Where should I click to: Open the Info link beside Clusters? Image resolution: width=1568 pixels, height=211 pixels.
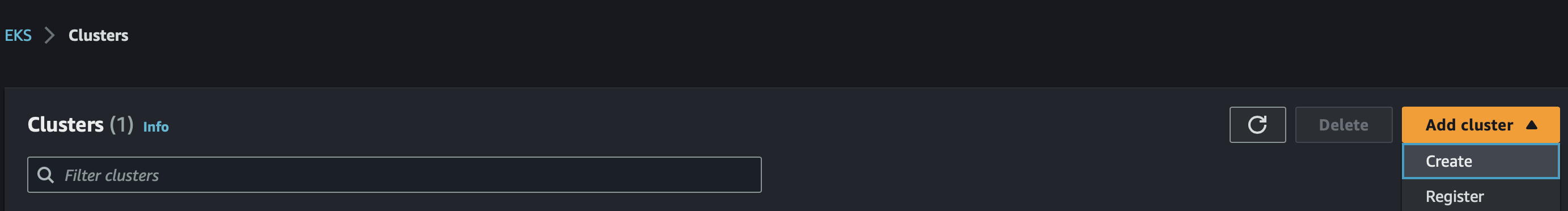[x=156, y=126]
